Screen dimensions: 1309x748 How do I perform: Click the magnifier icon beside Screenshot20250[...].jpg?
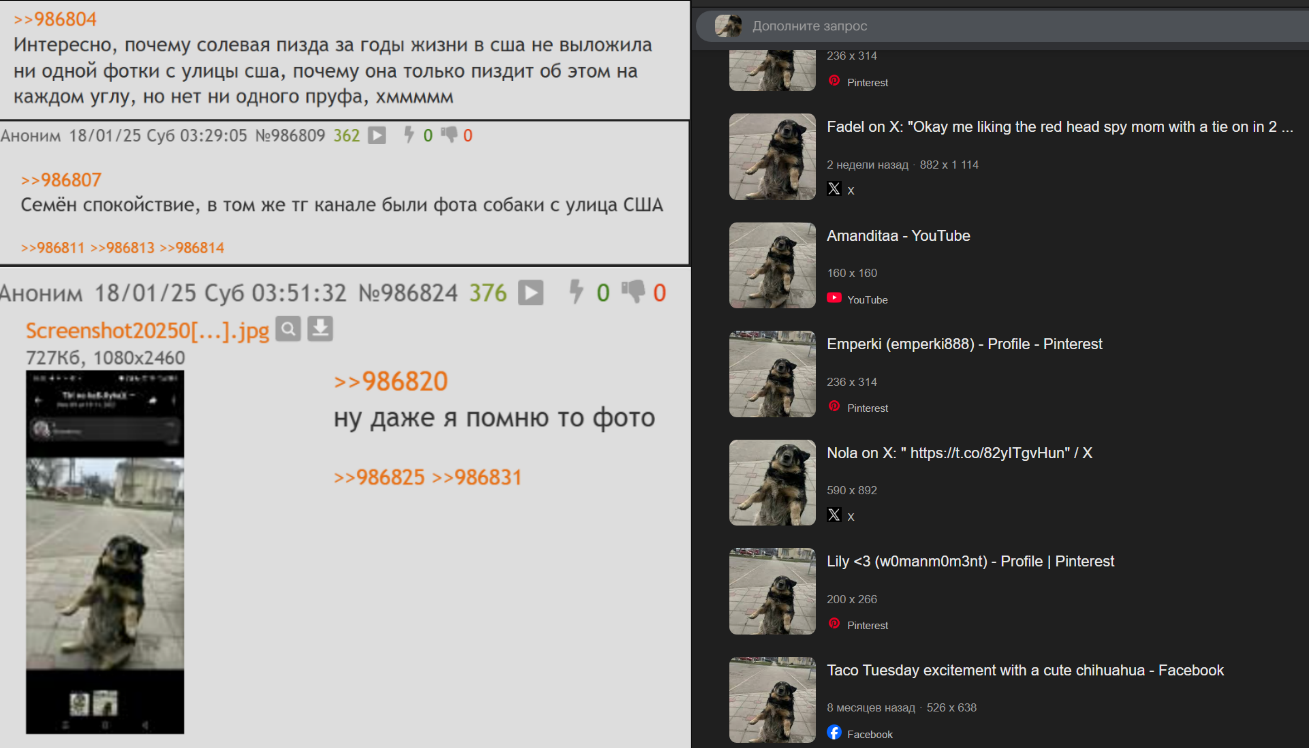coord(288,329)
